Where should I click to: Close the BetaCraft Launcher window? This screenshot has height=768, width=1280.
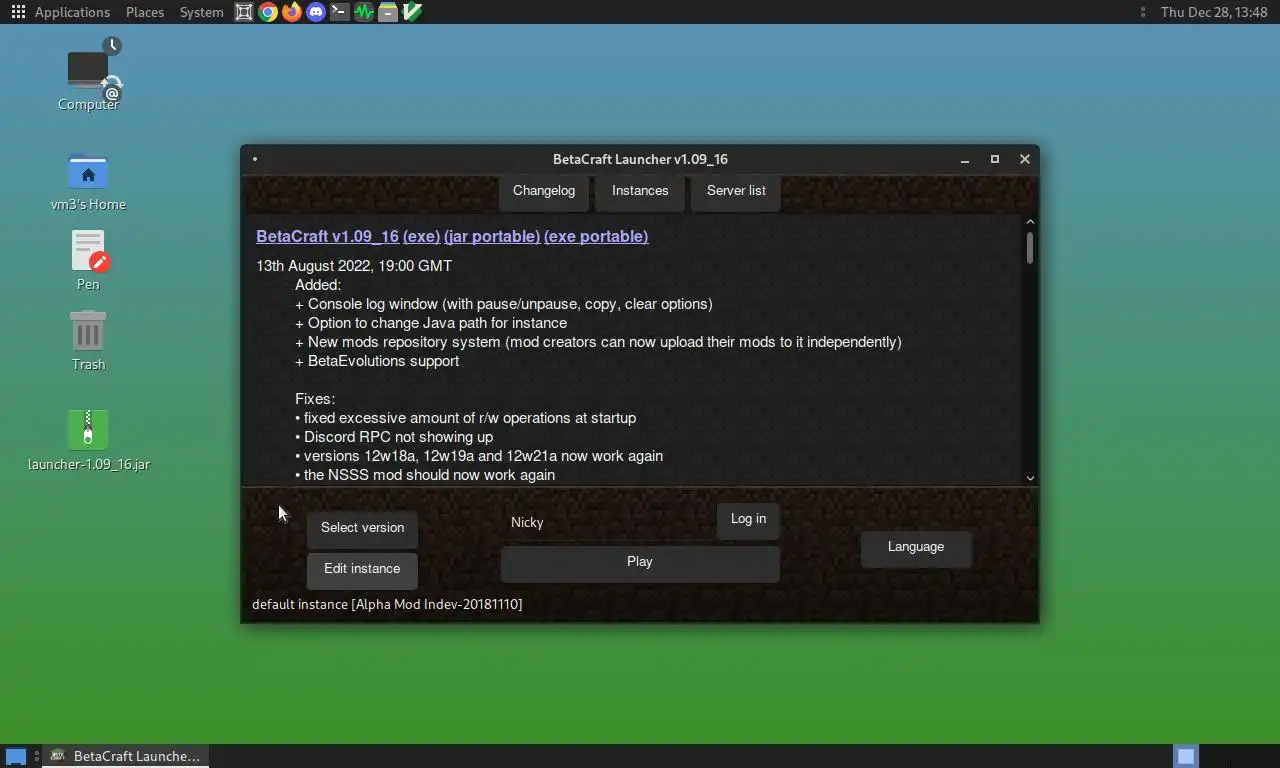tap(1025, 159)
